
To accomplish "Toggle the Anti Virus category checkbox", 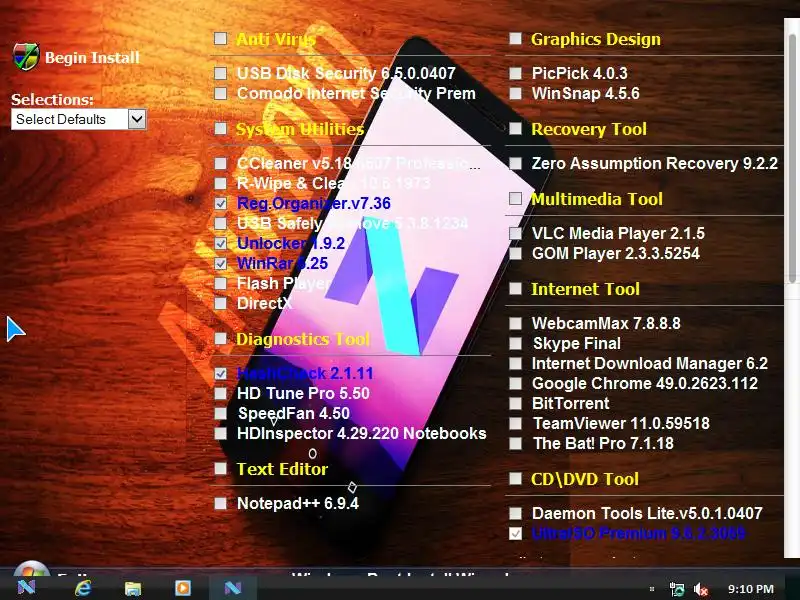I will click(x=220, y=39).
